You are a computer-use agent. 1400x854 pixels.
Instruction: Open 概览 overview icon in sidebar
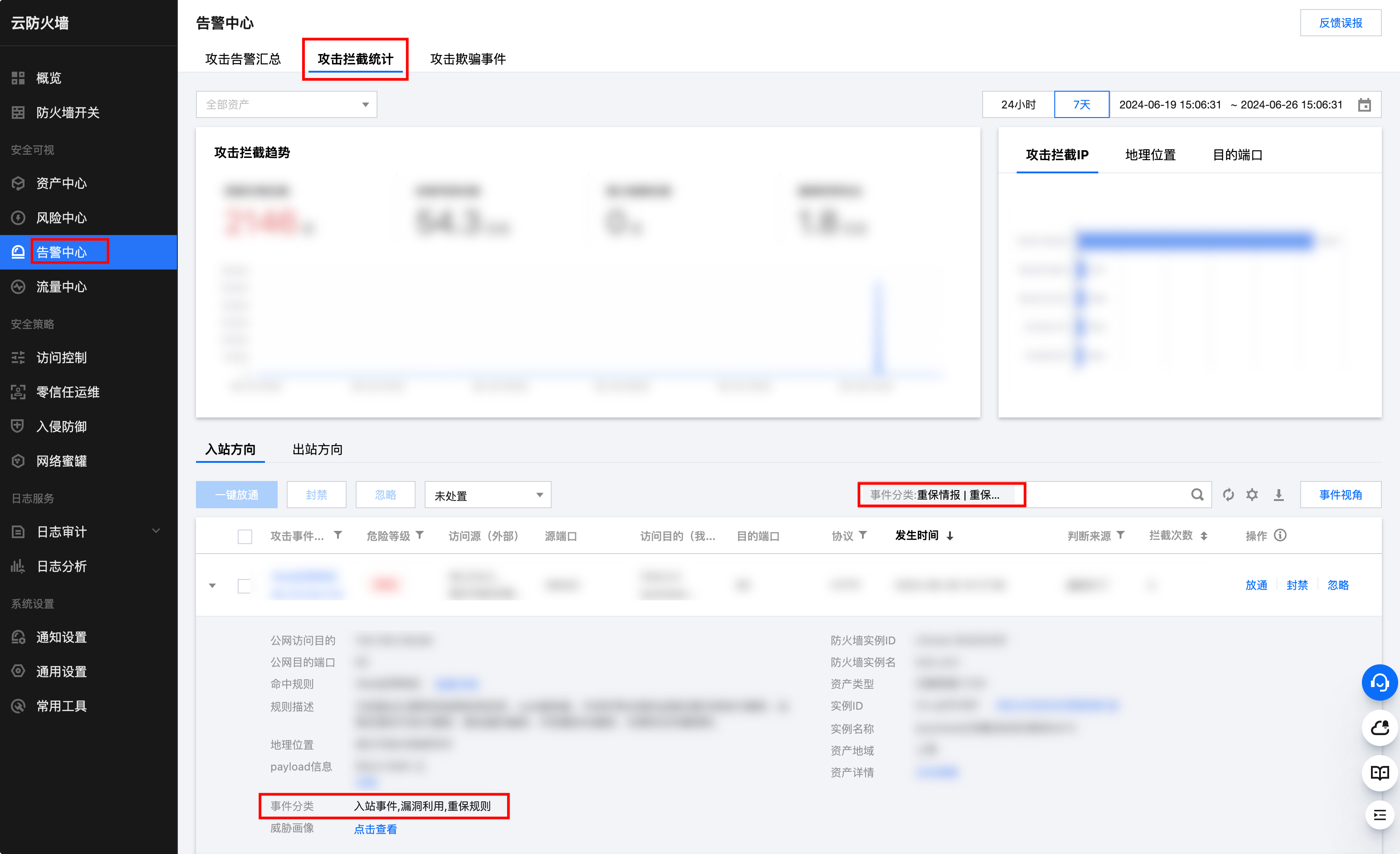pos(18,78)
